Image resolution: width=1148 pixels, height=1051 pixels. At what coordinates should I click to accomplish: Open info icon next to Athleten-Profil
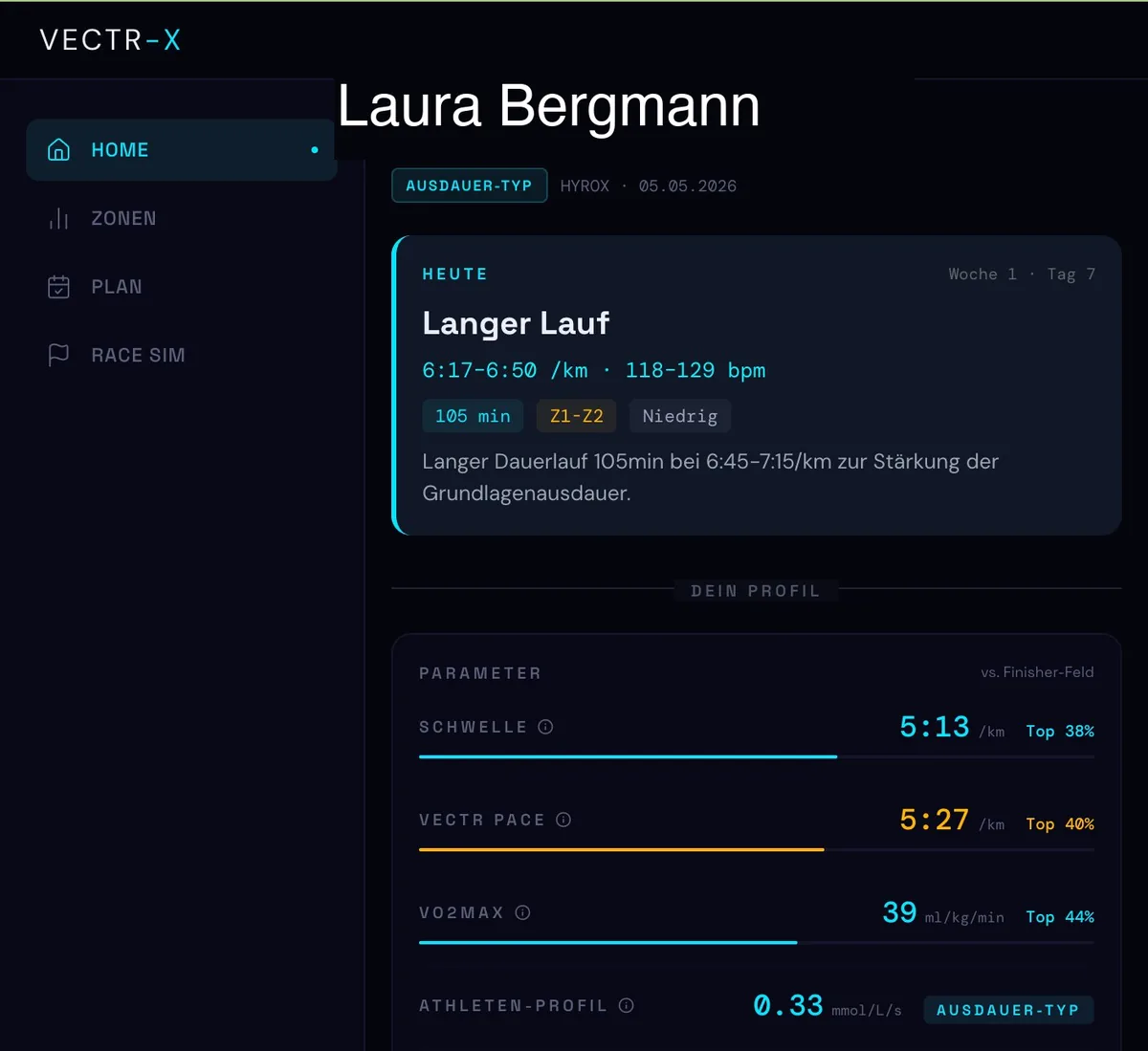coord(627,1005)
